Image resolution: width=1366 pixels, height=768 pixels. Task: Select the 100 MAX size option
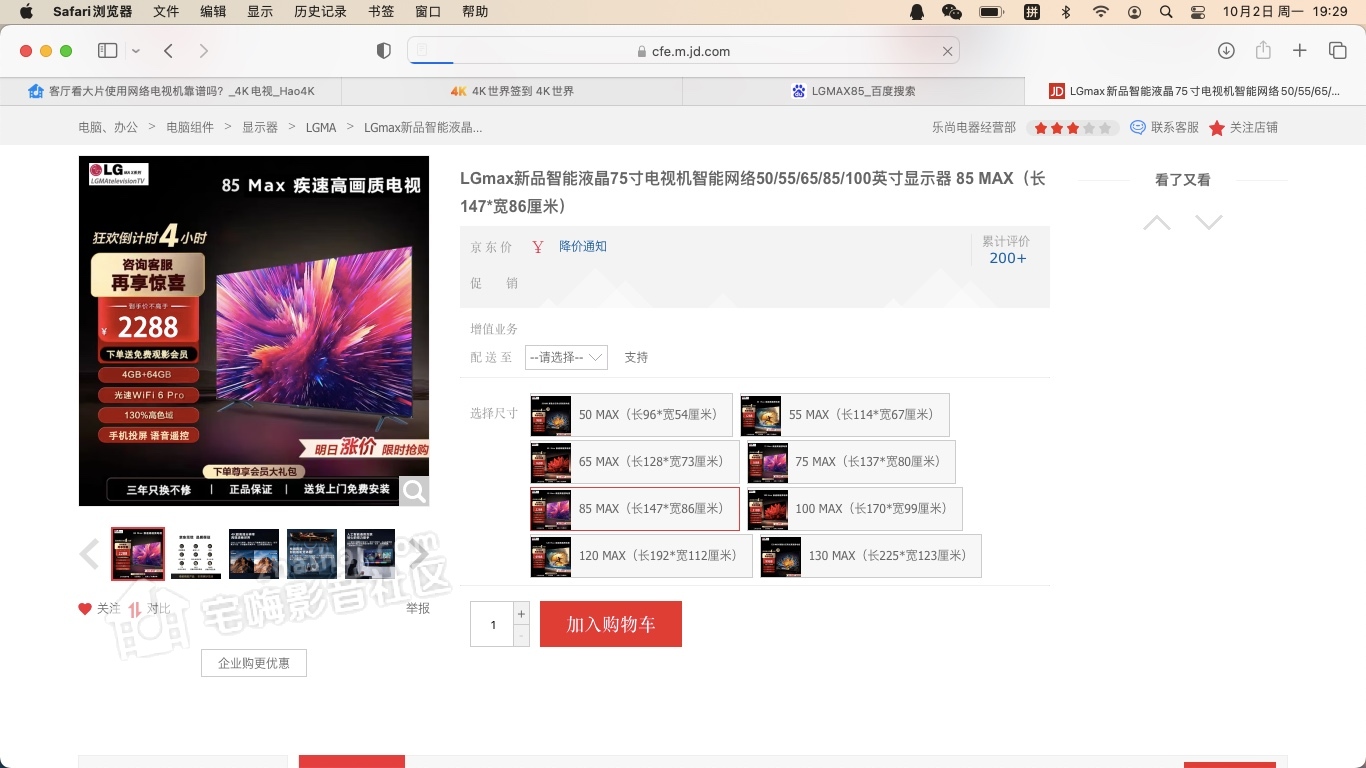(855, 509)
